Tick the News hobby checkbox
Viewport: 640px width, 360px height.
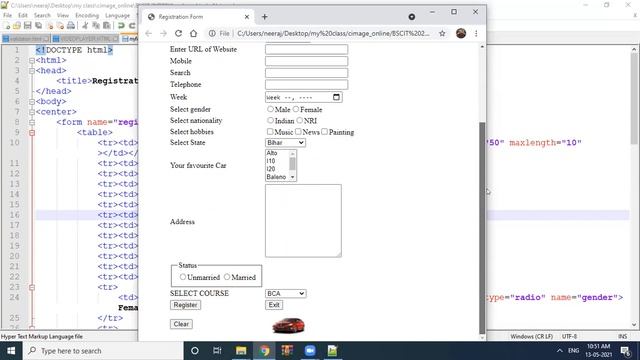[298, 131]
